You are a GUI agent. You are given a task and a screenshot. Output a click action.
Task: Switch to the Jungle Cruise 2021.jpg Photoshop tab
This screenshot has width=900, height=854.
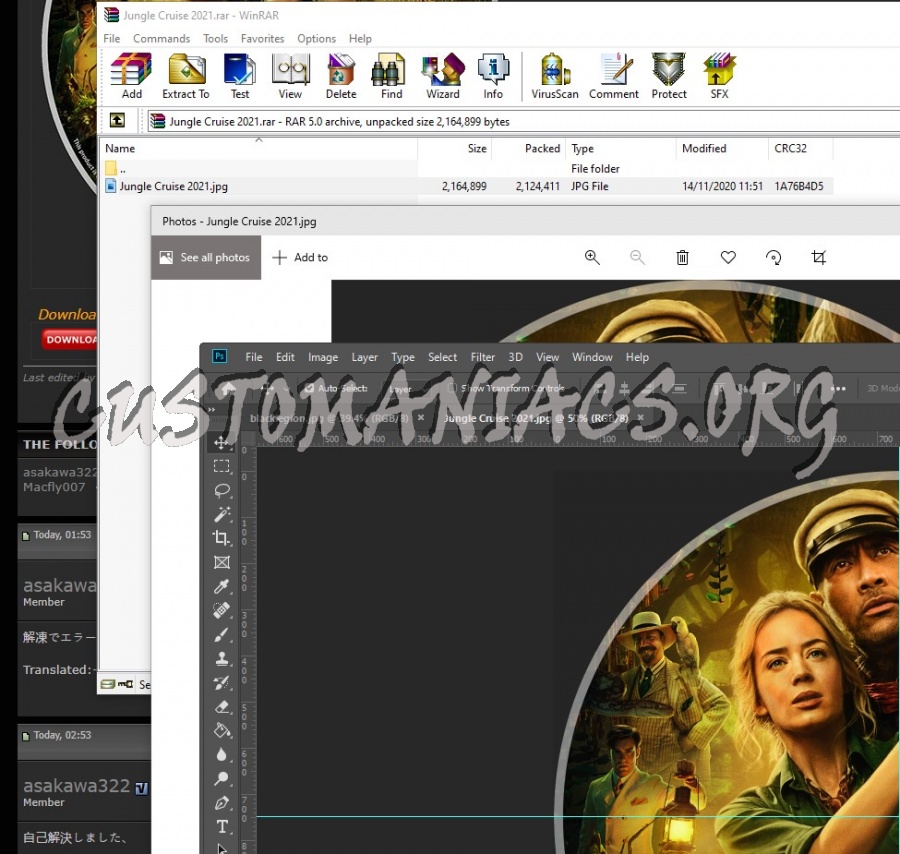point(536,418)
